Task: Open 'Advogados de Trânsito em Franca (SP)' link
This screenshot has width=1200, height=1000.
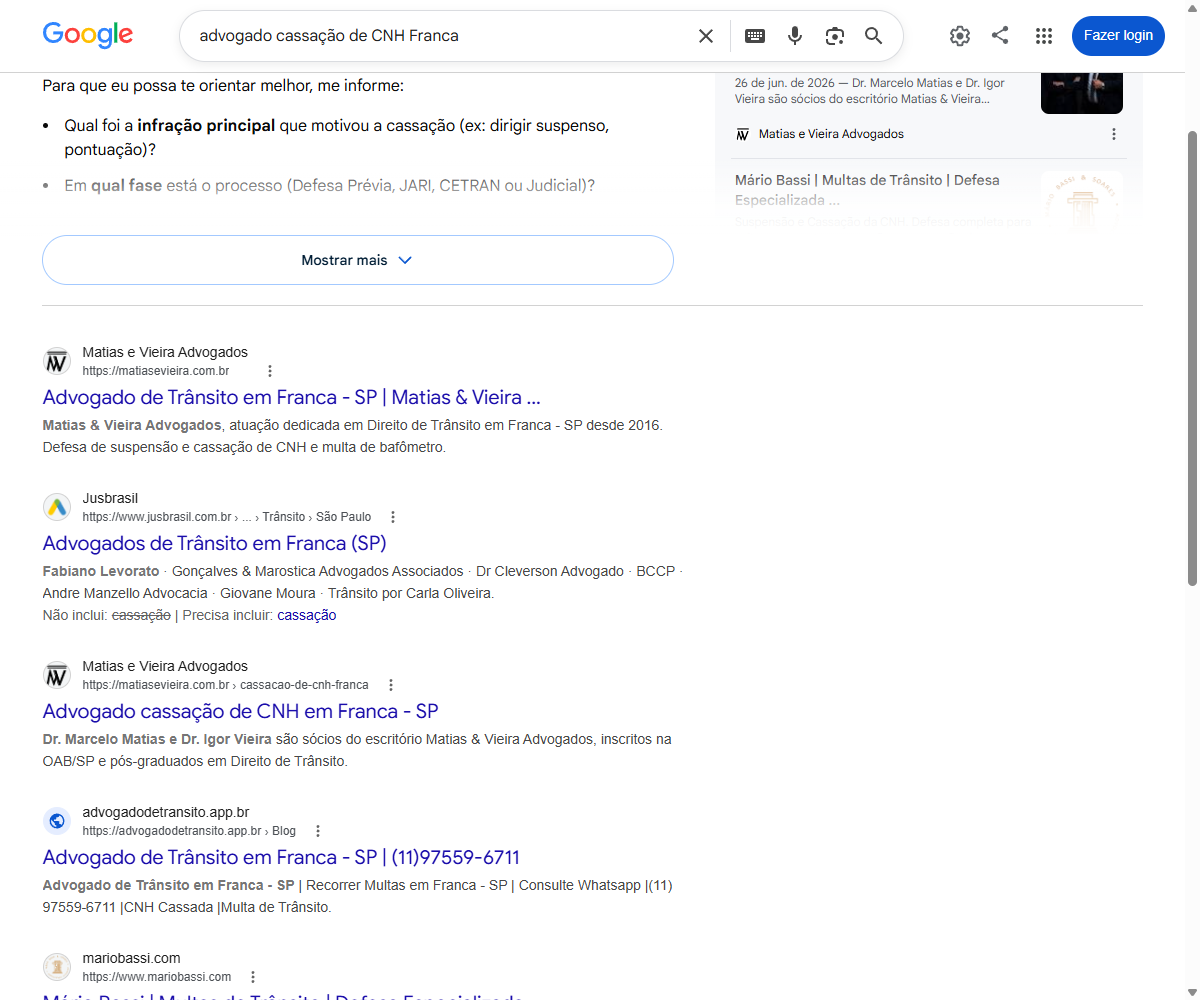Action: [x=214, y=544]
